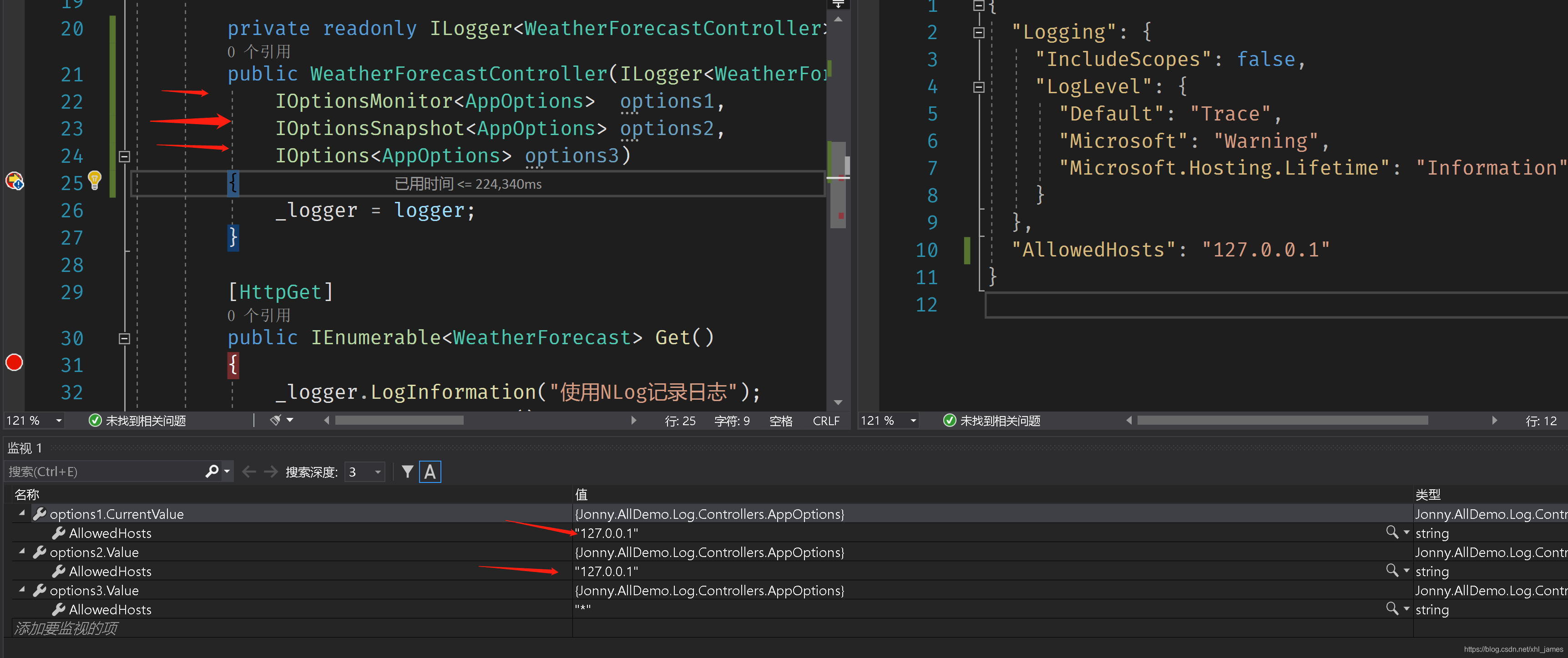
Task: Click the "127.0.0.1" value of options1 AllowedHosts
Action: pyautogui.click(x=606, y=533)
